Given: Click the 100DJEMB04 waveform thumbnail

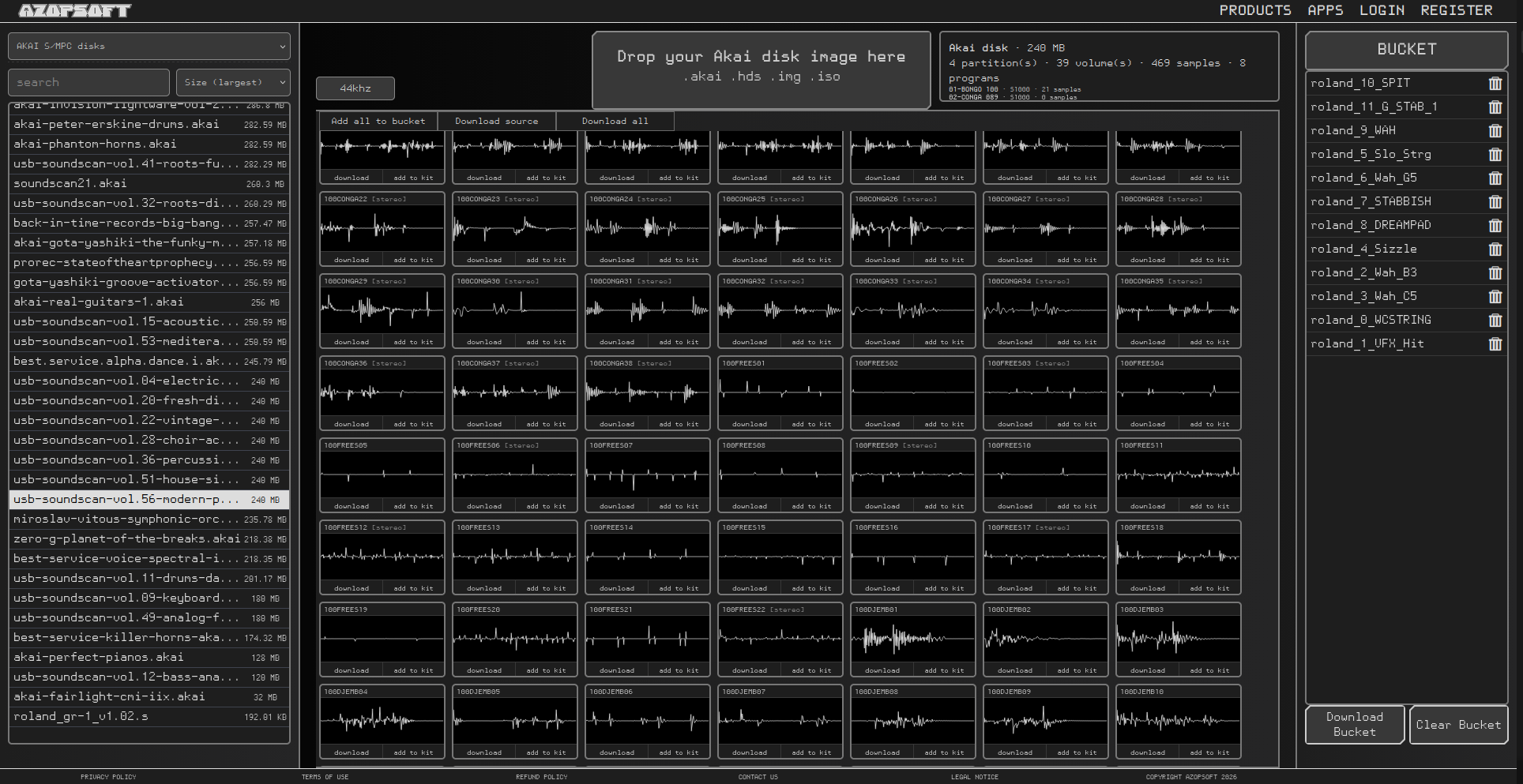Looking at the screenshot, I should [x=382, y=721].
